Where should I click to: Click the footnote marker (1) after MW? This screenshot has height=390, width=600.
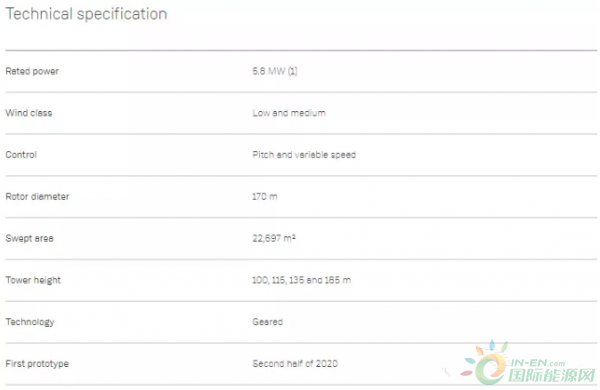292,71
